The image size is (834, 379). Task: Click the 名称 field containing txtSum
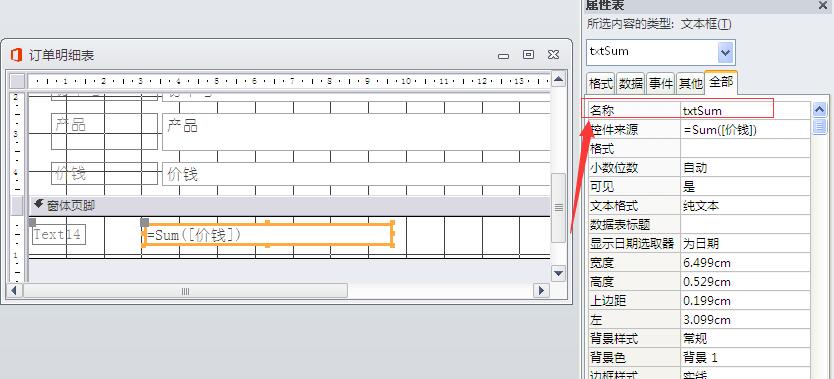coord(745,111)
